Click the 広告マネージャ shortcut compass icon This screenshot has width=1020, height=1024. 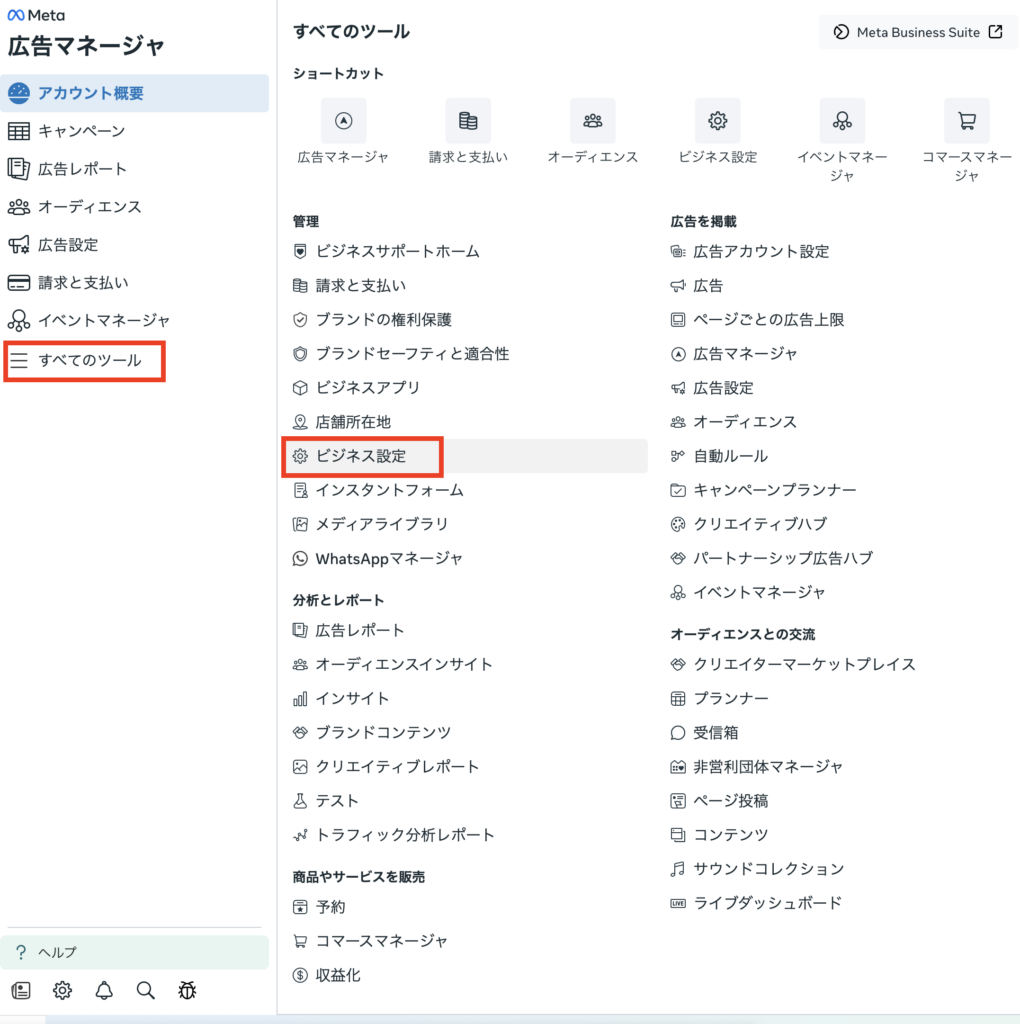coord(343,121)
